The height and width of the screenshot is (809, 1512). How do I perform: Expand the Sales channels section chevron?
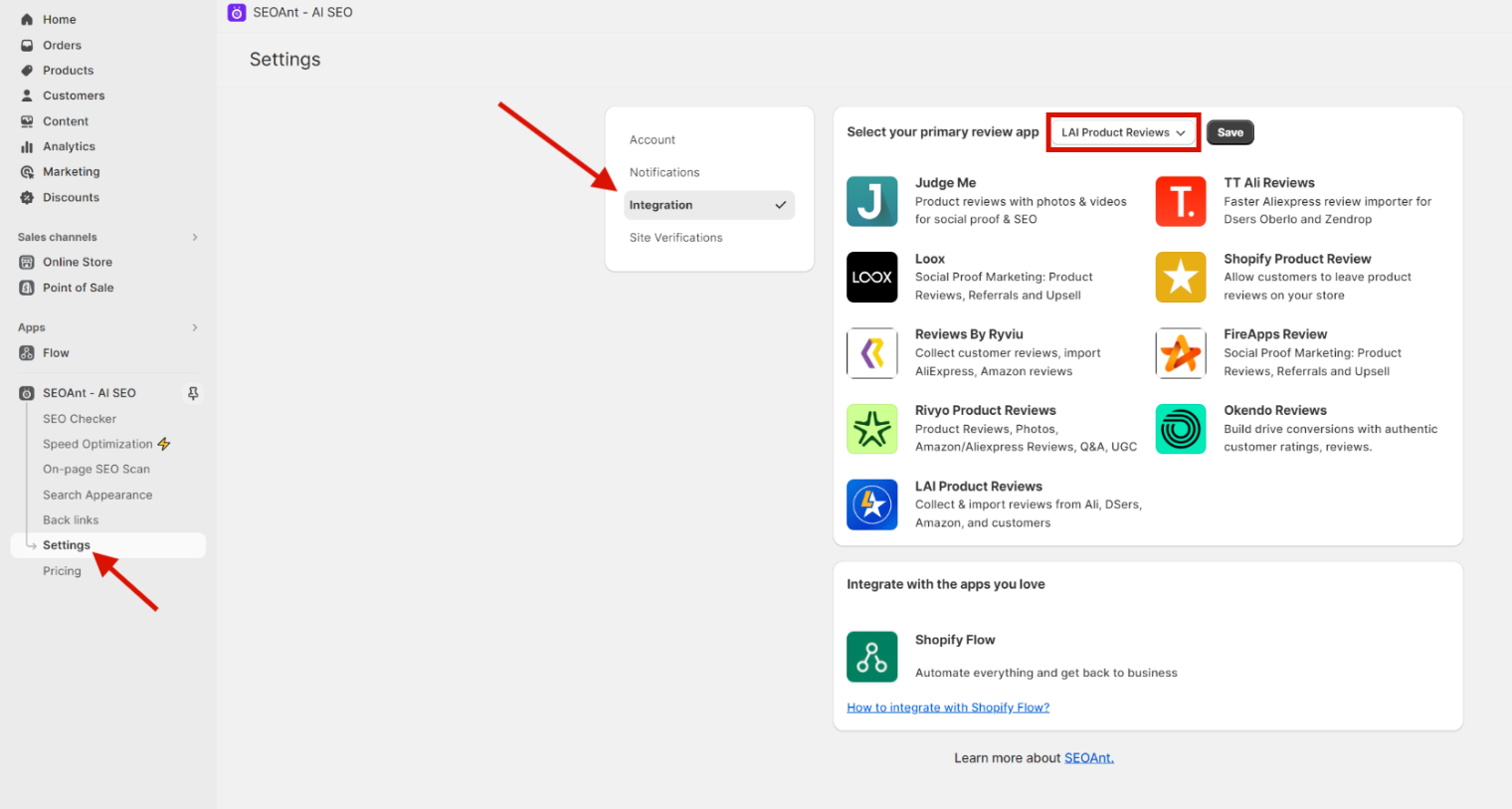point(195,237)
